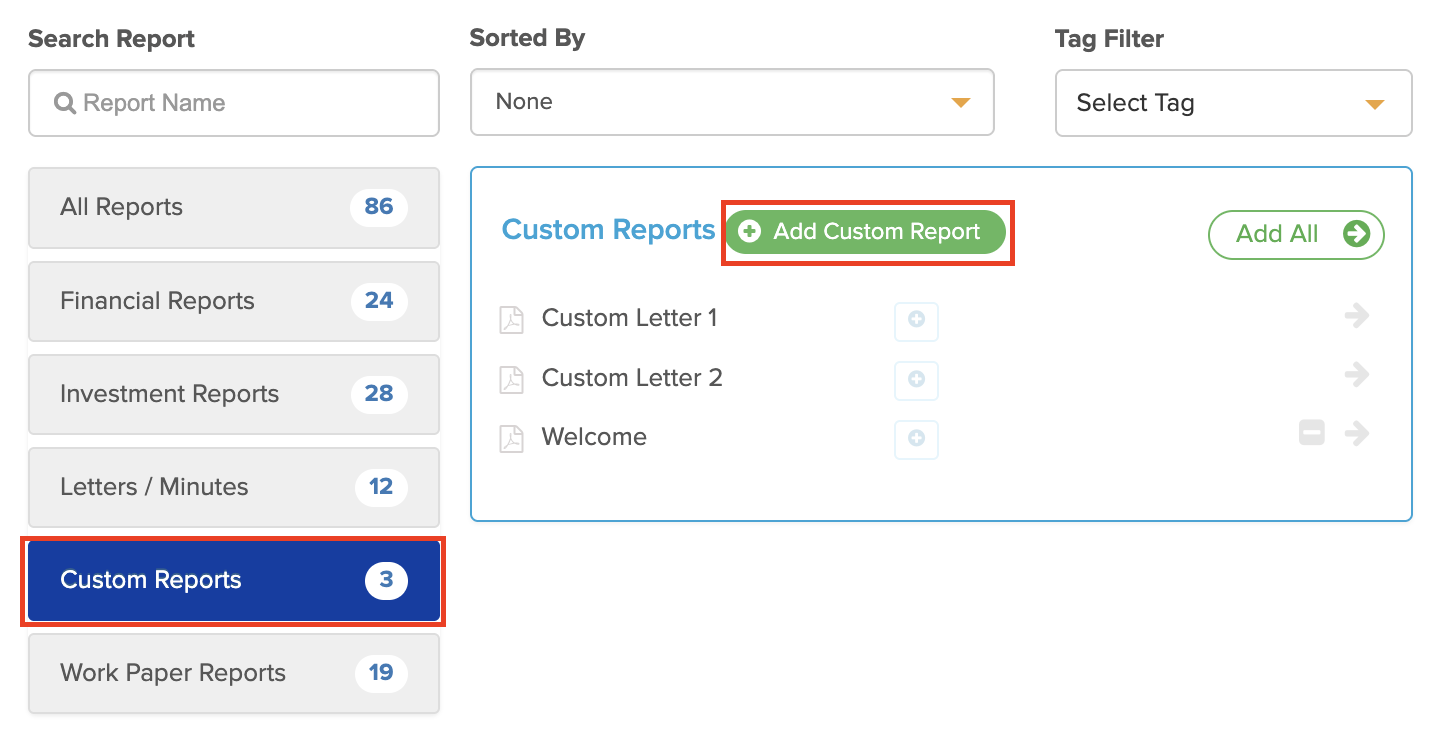Click the plus icon for Welcome
The image size is (1432, 738).
916,439
